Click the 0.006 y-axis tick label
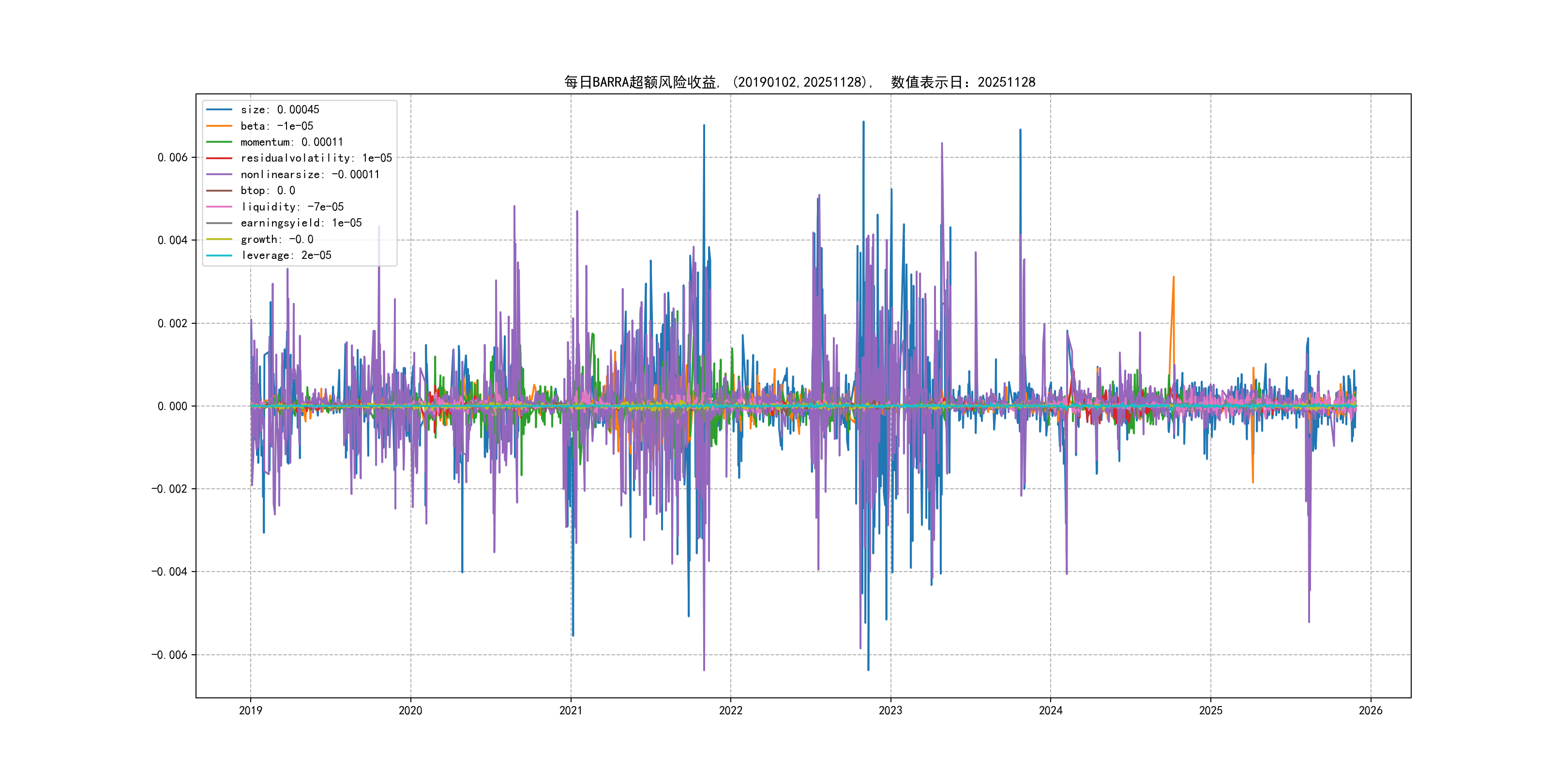Screen dimensions: 1568x784 pos(172,158)
